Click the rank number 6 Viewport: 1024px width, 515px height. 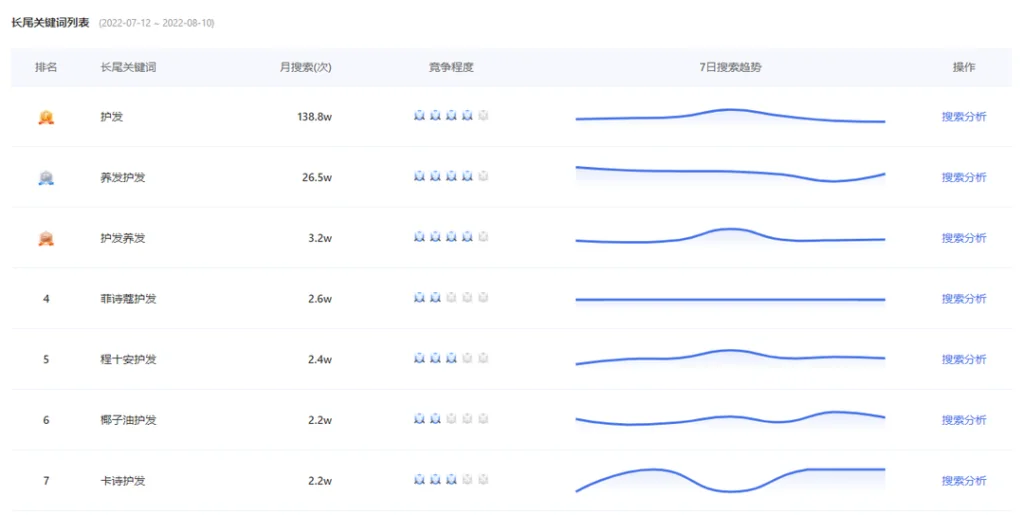click(x=46, y=420)
